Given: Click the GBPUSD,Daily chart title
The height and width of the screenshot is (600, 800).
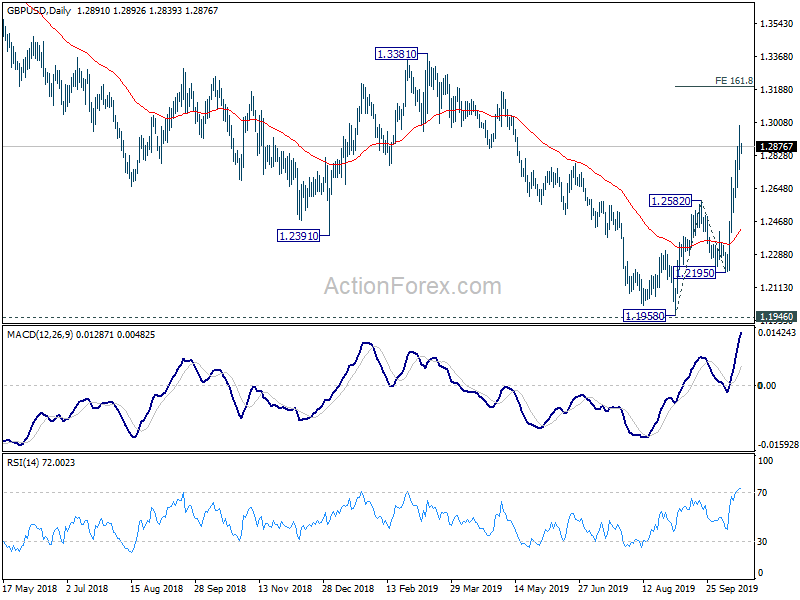Looking at the screenshot, I should 39,10.
